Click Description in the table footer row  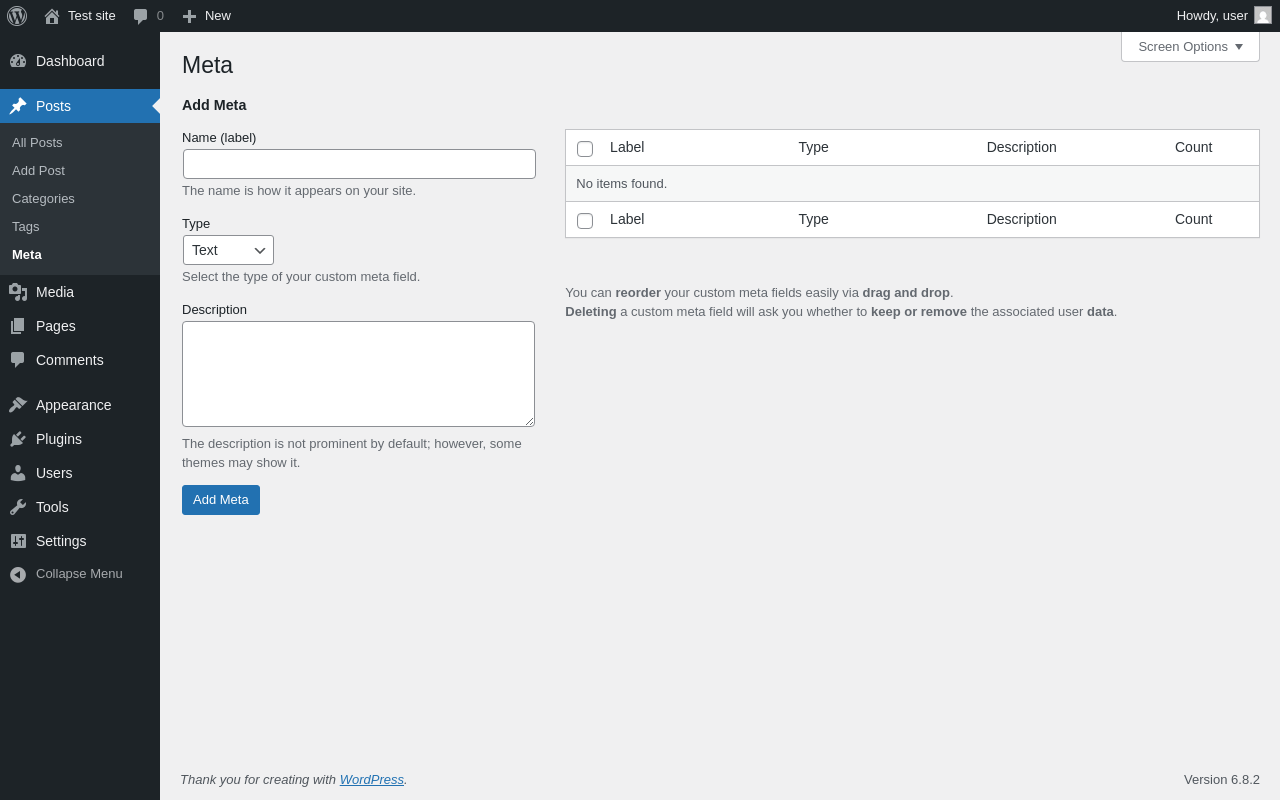point(1021,219)
